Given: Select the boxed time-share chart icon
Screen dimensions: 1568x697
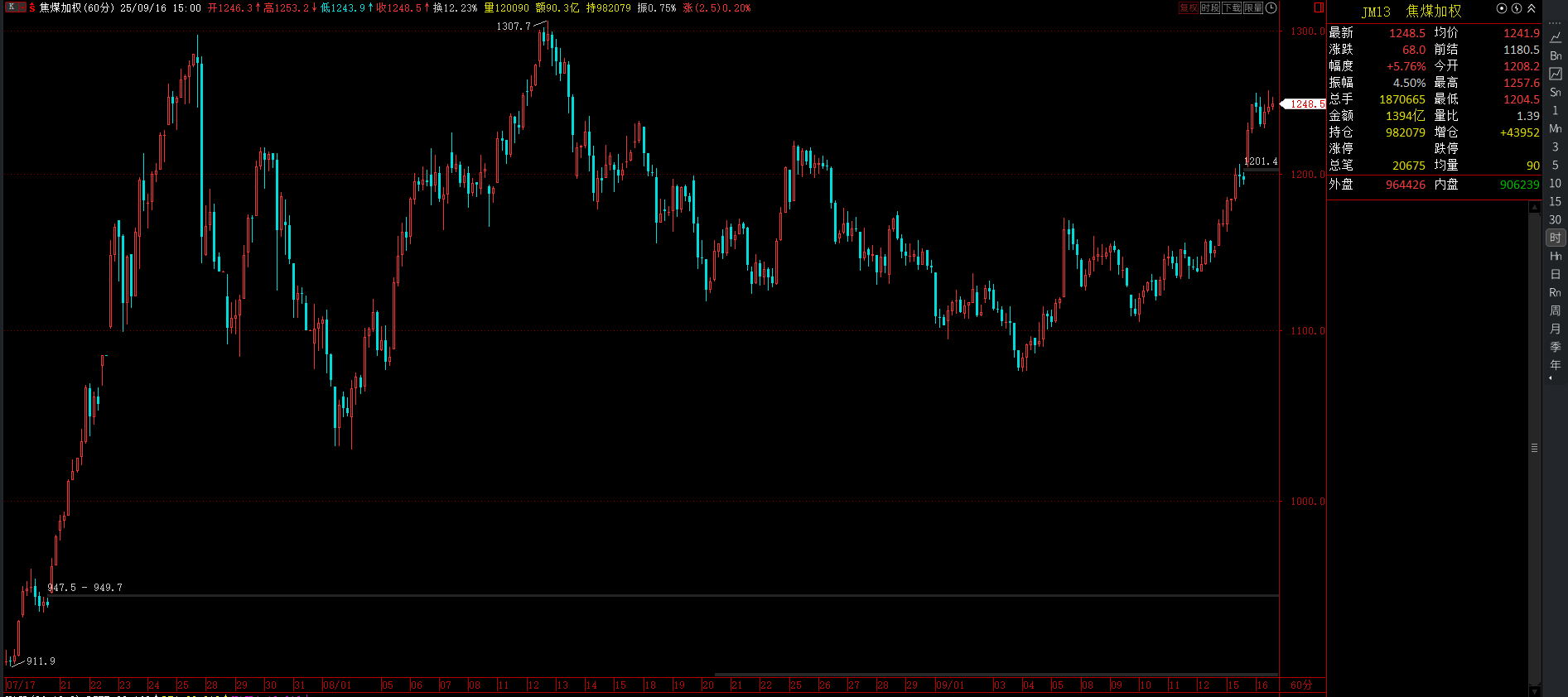Looking at the screenshot, I should click(1556, 74).
